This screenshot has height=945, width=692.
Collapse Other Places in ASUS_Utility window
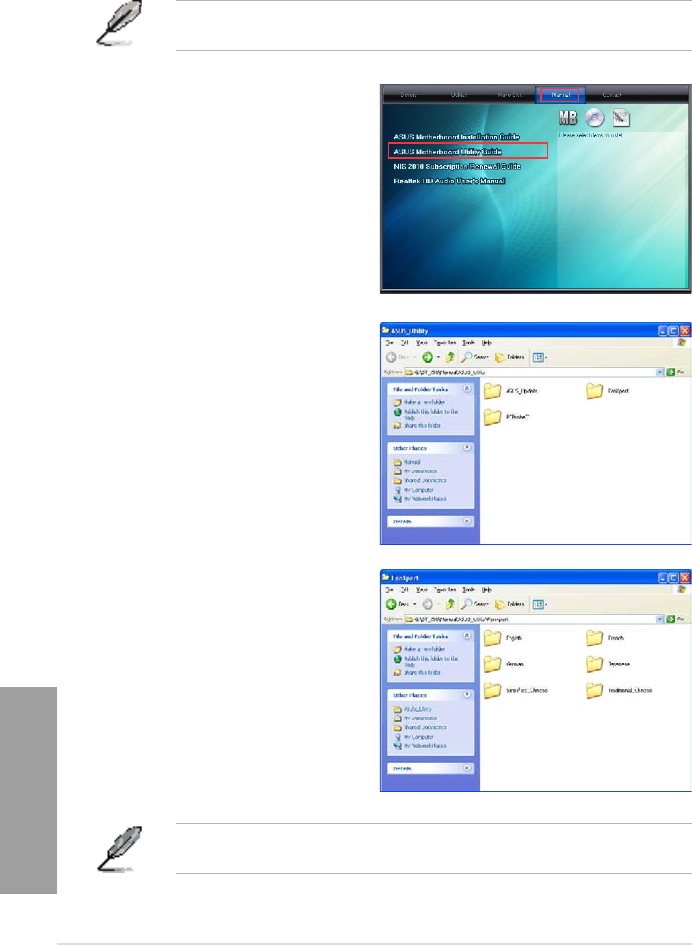coord(467,448)
